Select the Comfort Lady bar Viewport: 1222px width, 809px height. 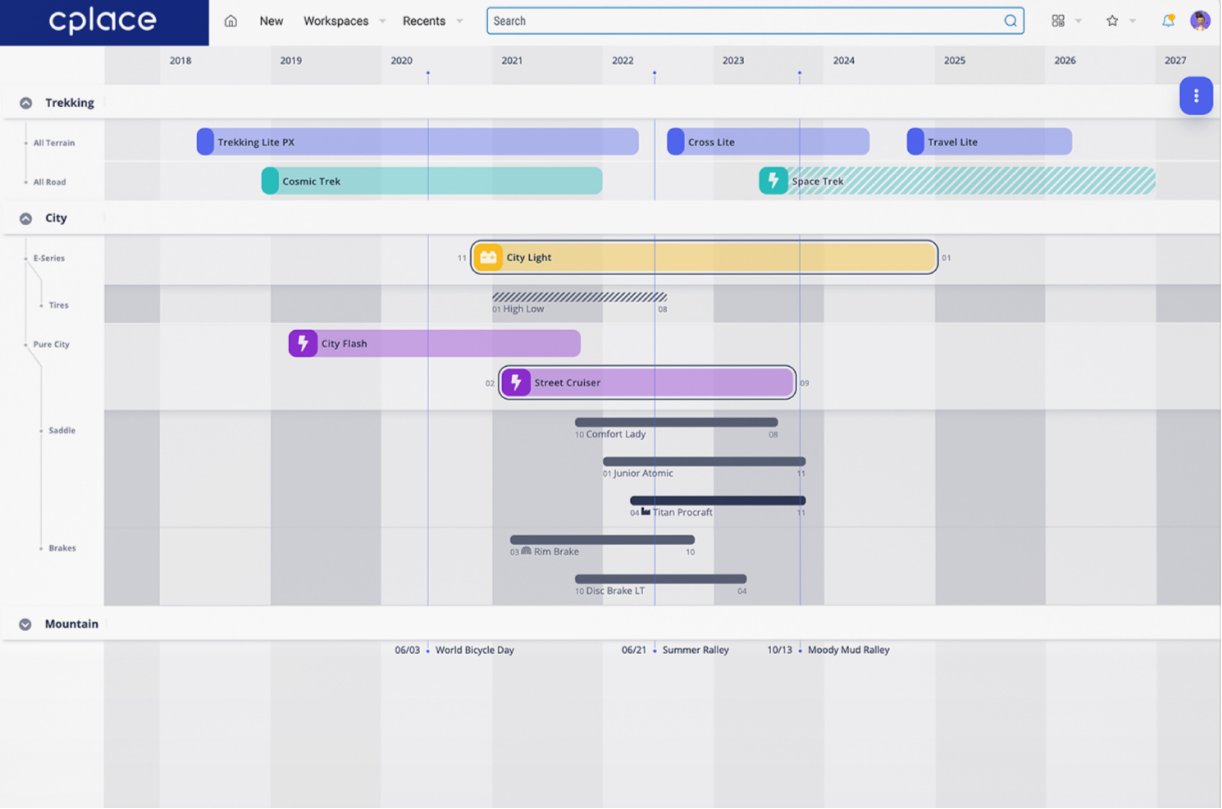(676, 423)
